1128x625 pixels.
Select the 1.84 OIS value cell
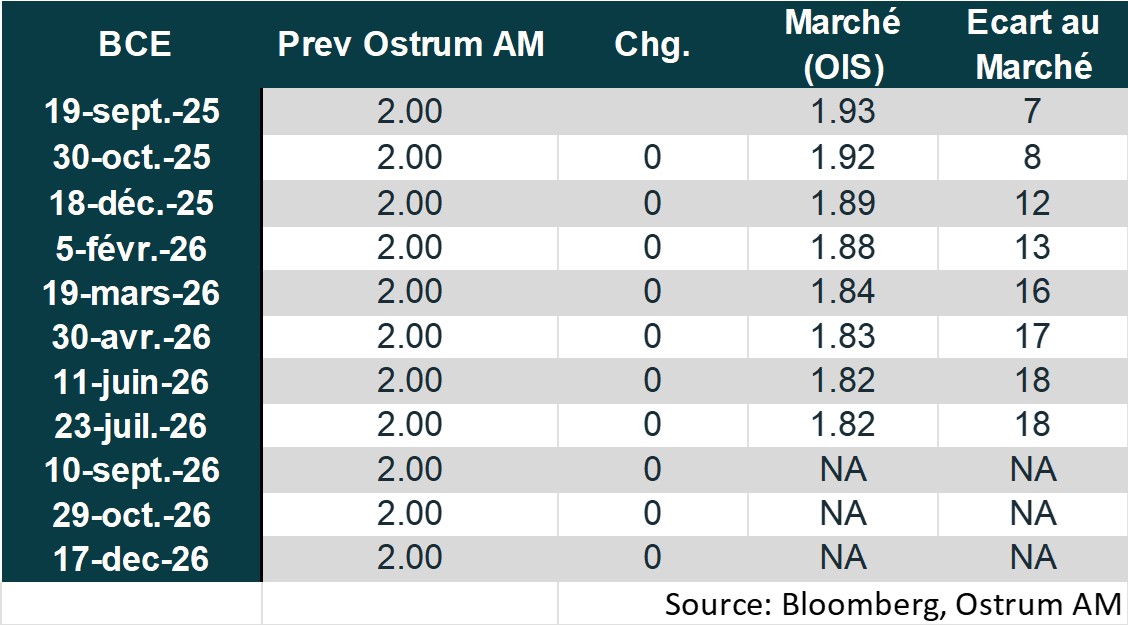843,292
